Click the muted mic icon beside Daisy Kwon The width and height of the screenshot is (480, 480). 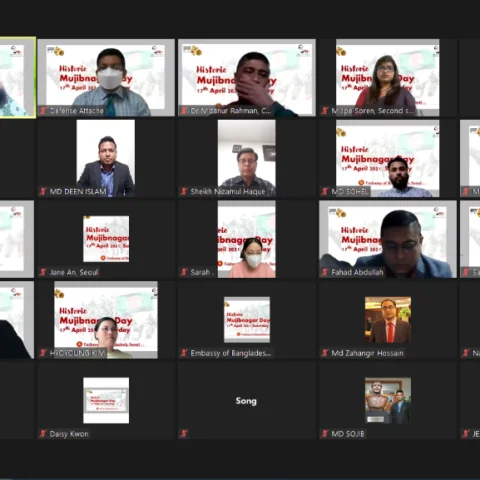(43, 433)
